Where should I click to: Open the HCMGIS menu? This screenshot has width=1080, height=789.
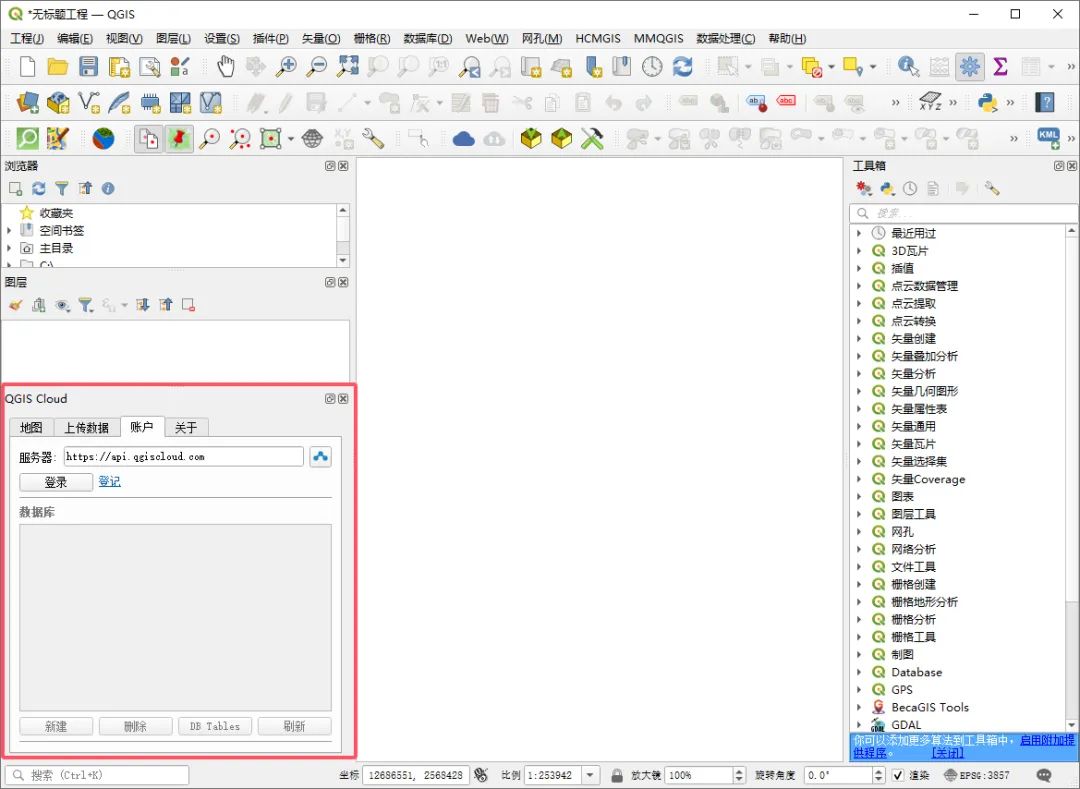click(x=598, y=39)
